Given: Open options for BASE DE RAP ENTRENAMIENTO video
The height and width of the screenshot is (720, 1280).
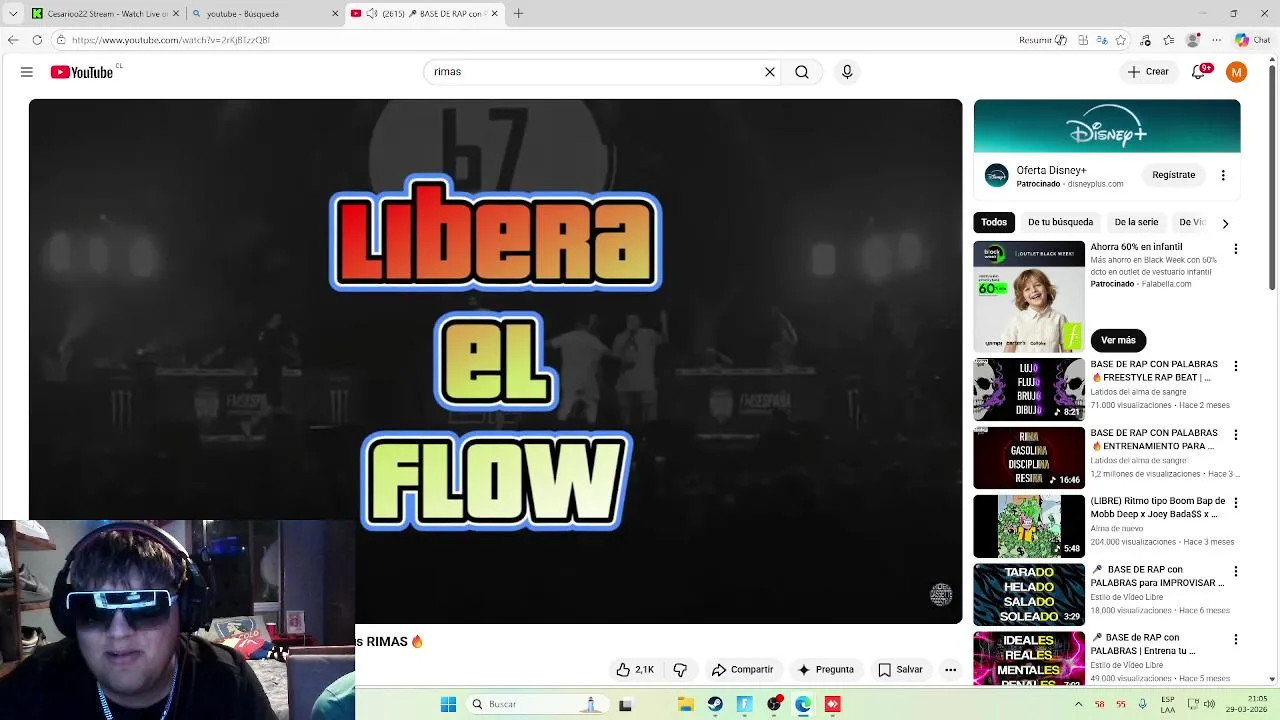Looking at the screenshot, I should [x=1235, y=435].
